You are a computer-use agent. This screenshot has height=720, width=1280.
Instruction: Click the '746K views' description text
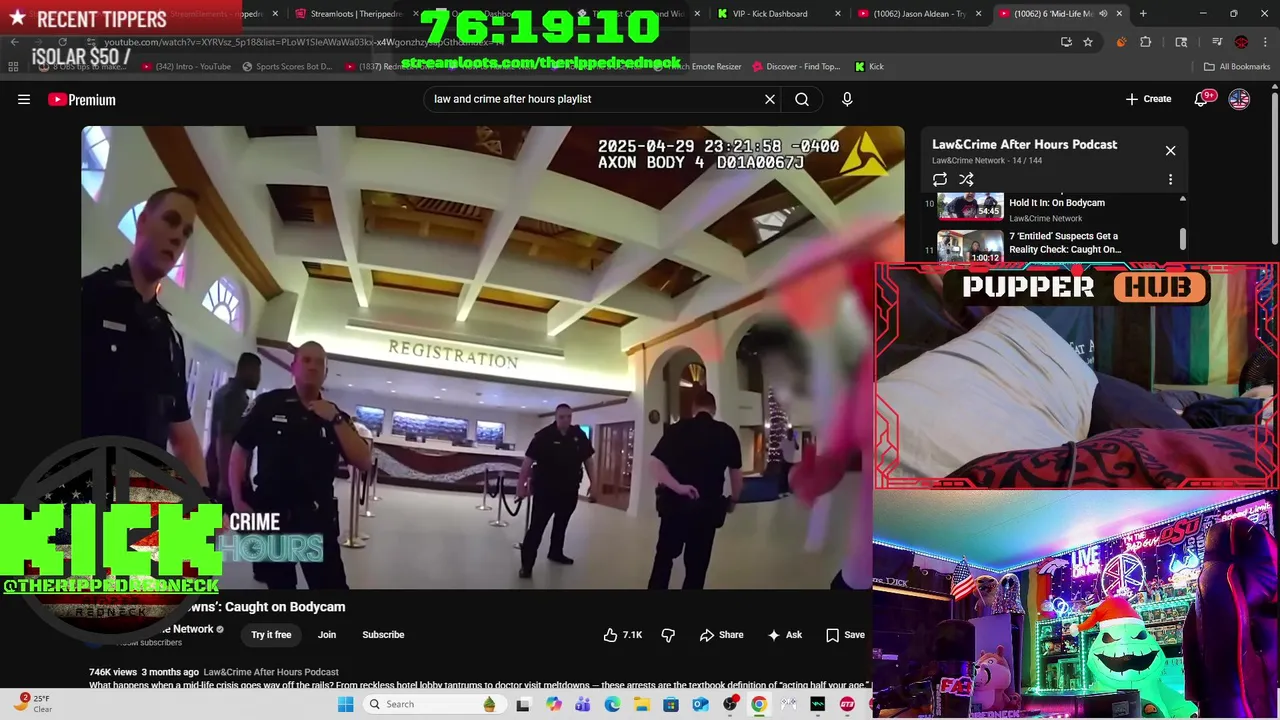point(113,672)
